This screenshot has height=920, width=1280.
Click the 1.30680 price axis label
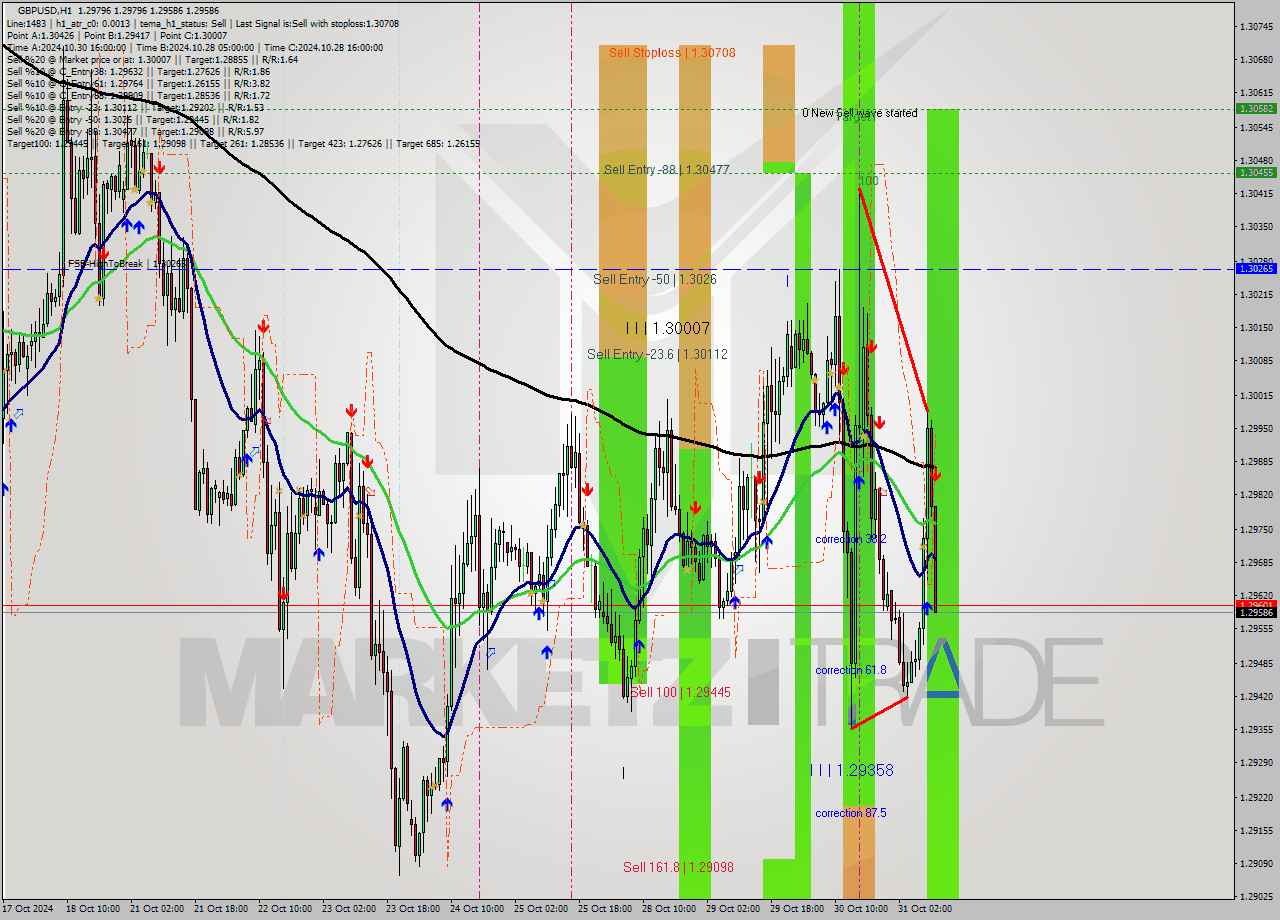coord(1256,59)
